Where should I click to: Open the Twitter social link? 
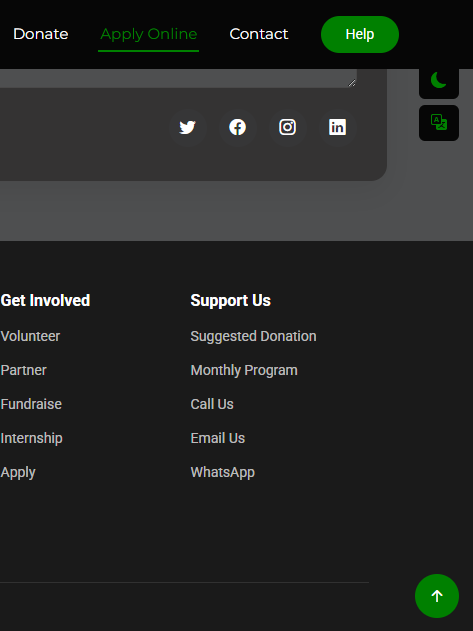[188, 128]
